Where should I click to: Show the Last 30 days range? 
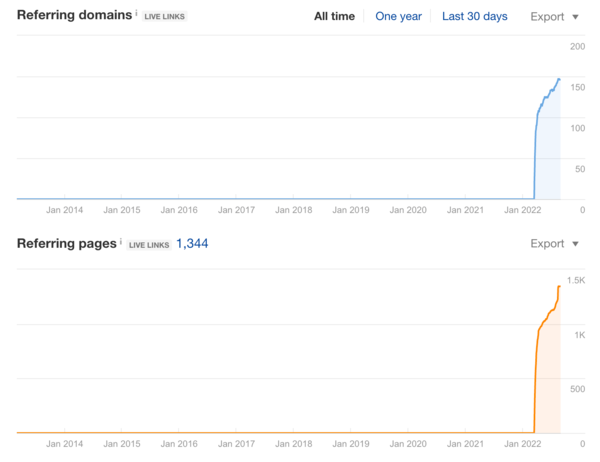coord(474,16)
